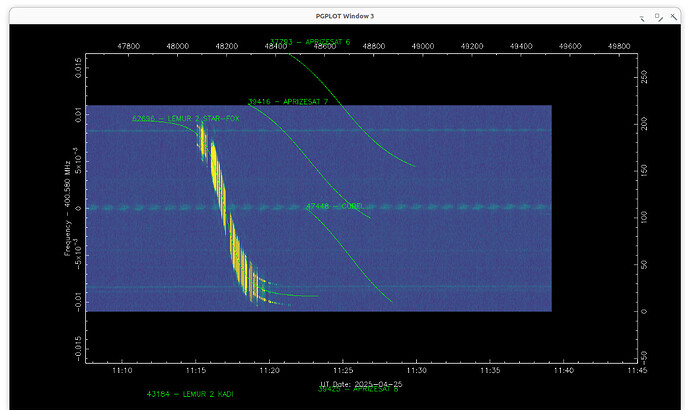Click the 47800 top axis label
This screenshot has width=690, height=410.
pyautogui.click(x=128, y=46)
